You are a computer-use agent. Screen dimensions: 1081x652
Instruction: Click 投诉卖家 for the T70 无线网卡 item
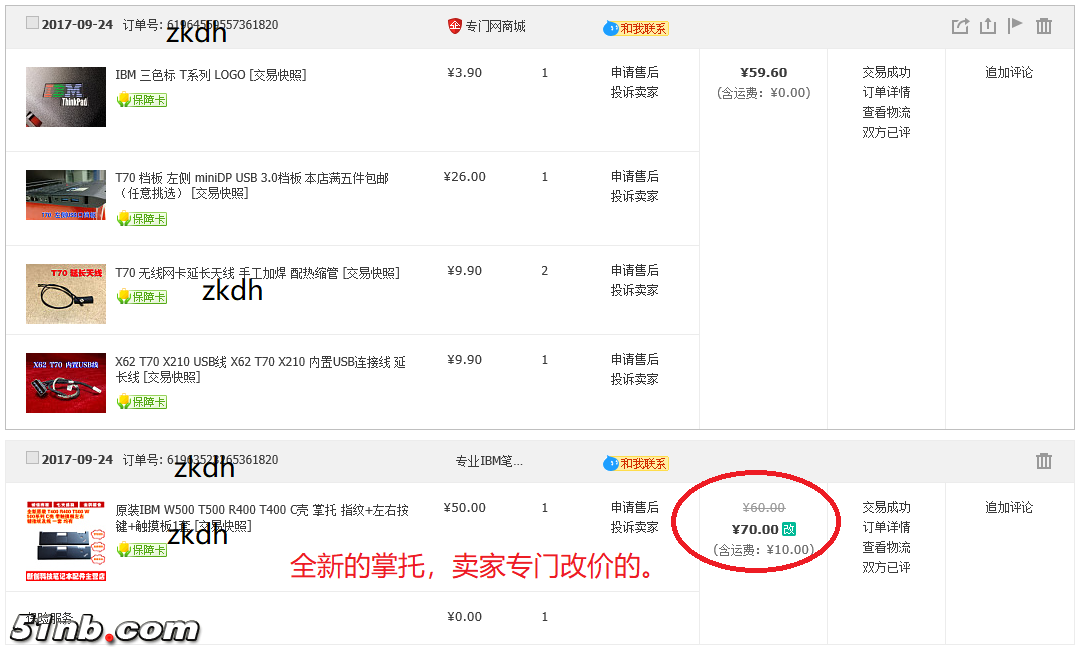pos(634,290)
